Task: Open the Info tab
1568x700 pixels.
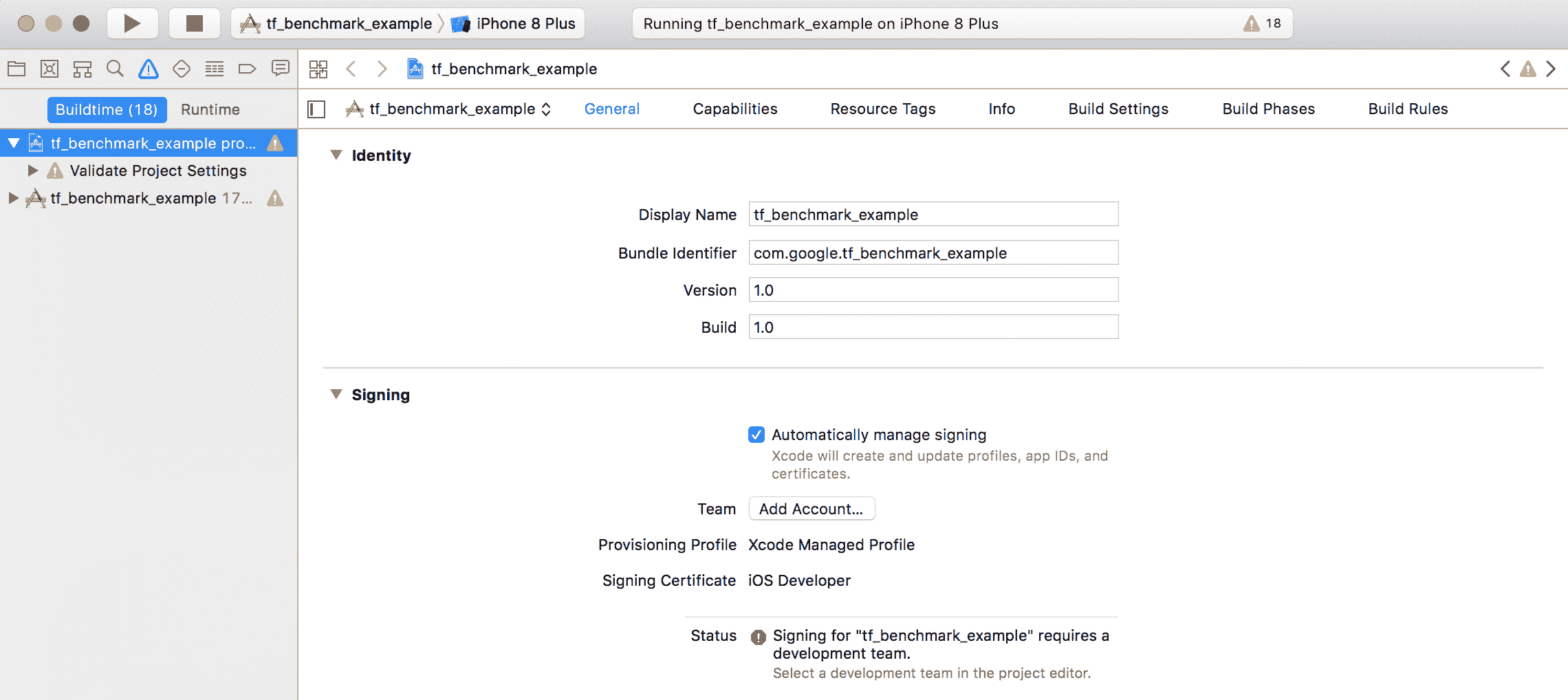Action: click(x=1002, y=109)
